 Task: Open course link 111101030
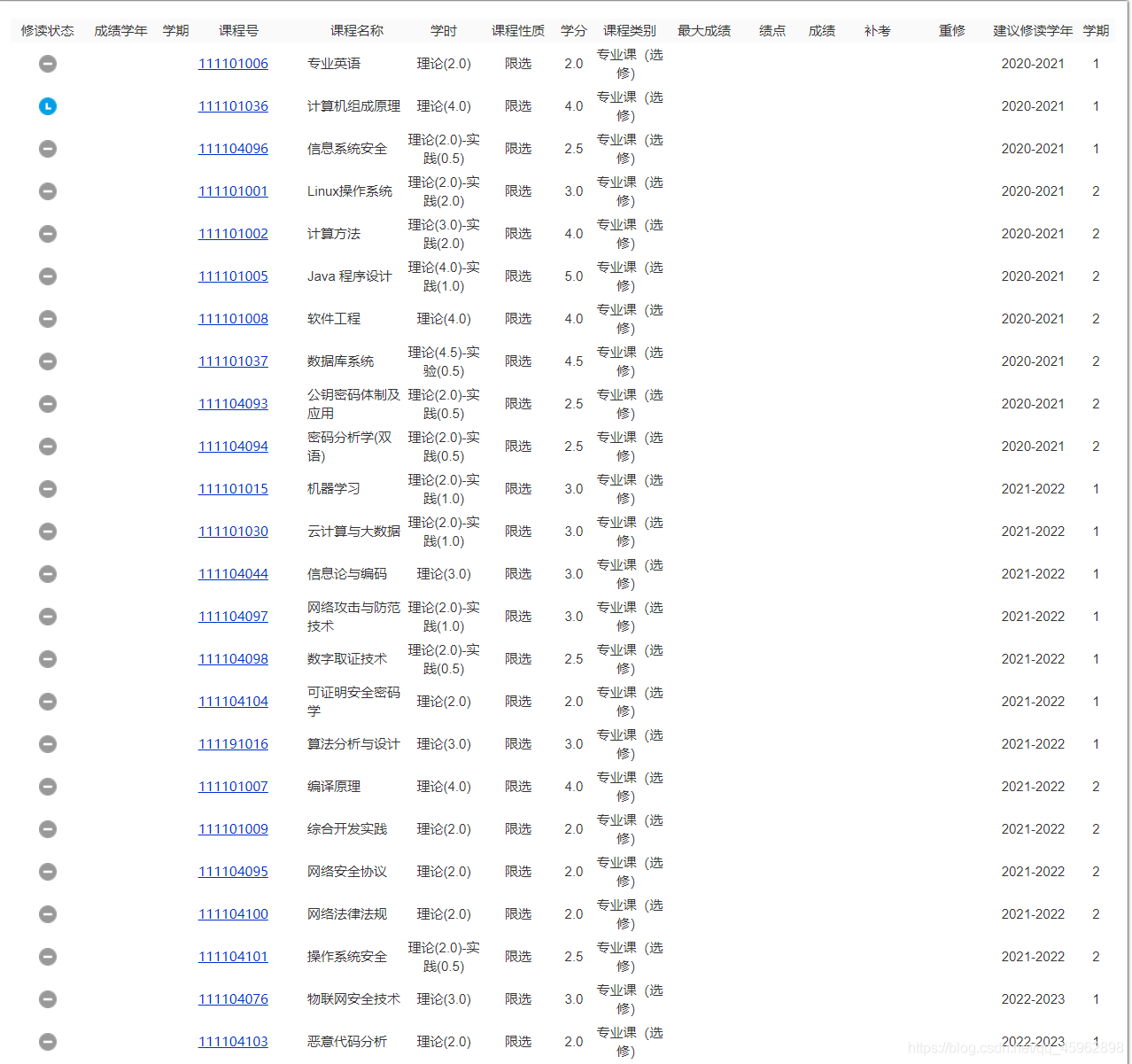233,532
